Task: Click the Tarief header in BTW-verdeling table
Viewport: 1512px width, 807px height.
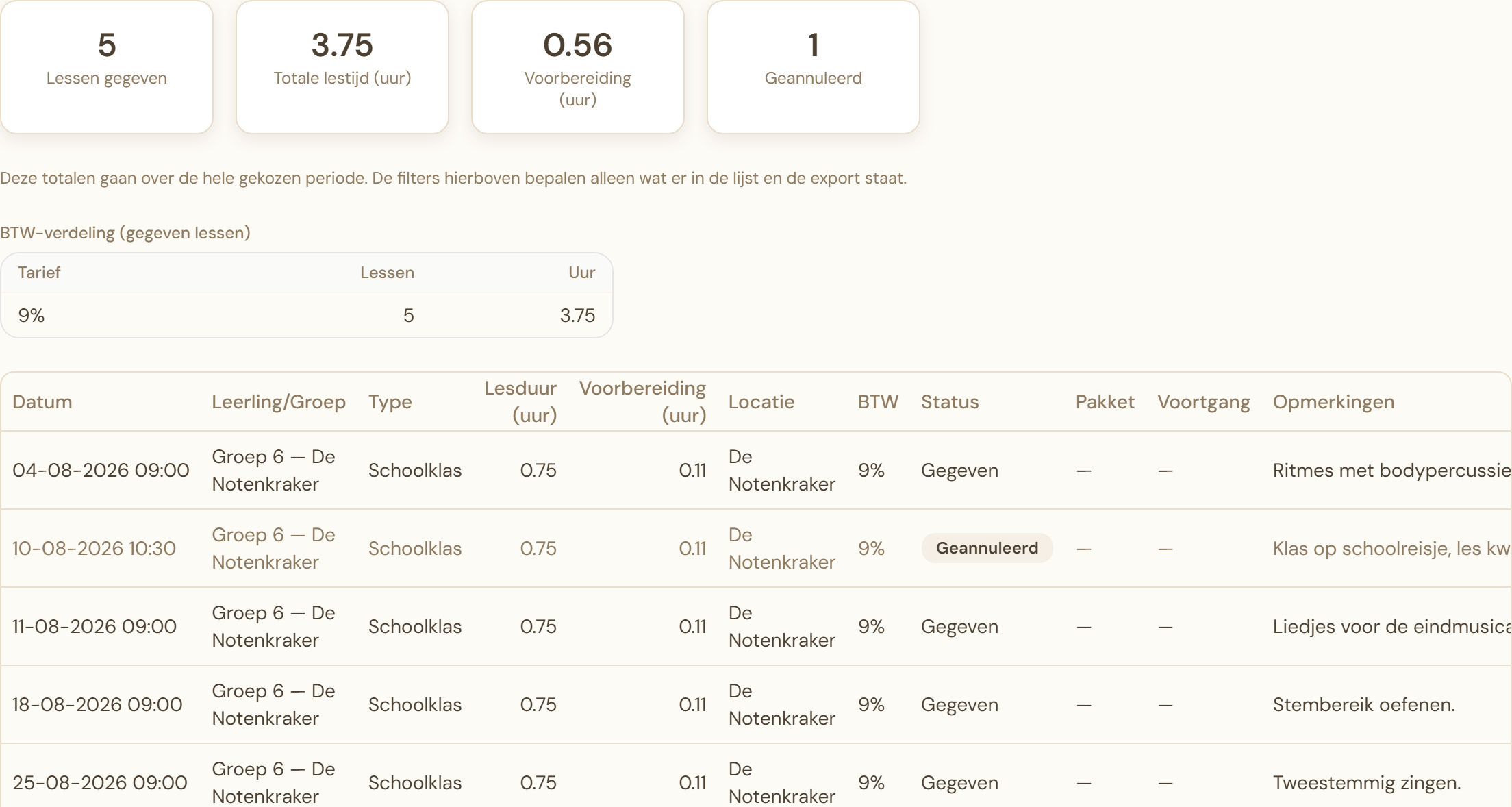Action: 39,273
